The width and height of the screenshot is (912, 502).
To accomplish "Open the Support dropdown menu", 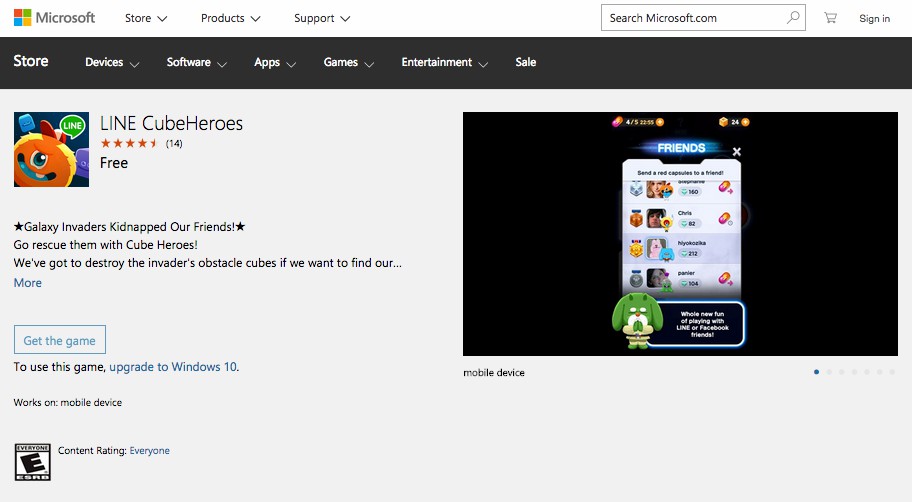I will coord(322,18).
